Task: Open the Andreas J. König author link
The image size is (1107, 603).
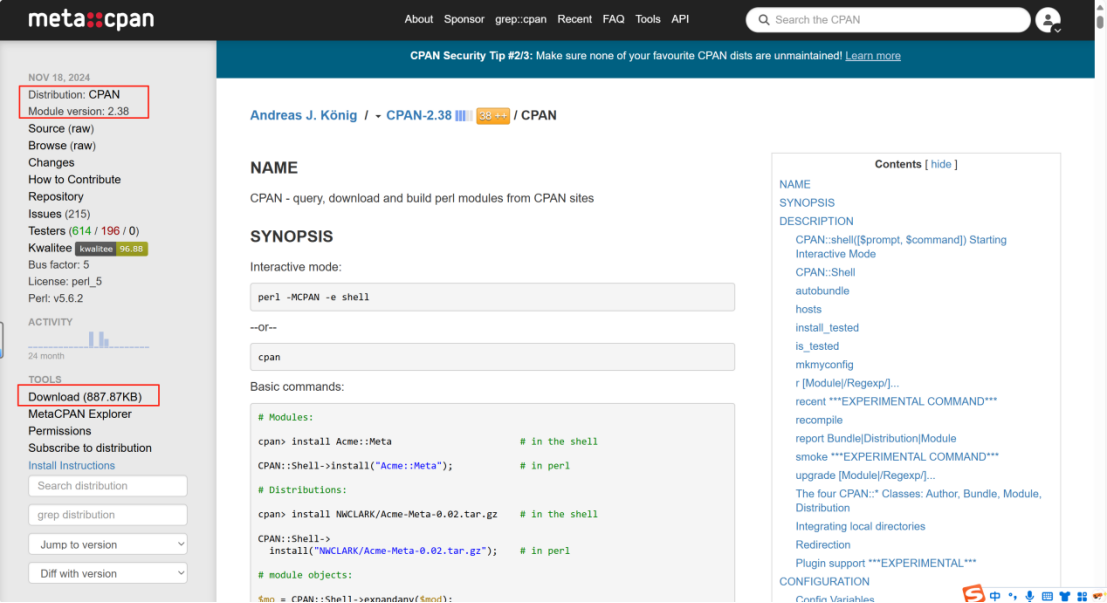Action: tap(303, 116)
